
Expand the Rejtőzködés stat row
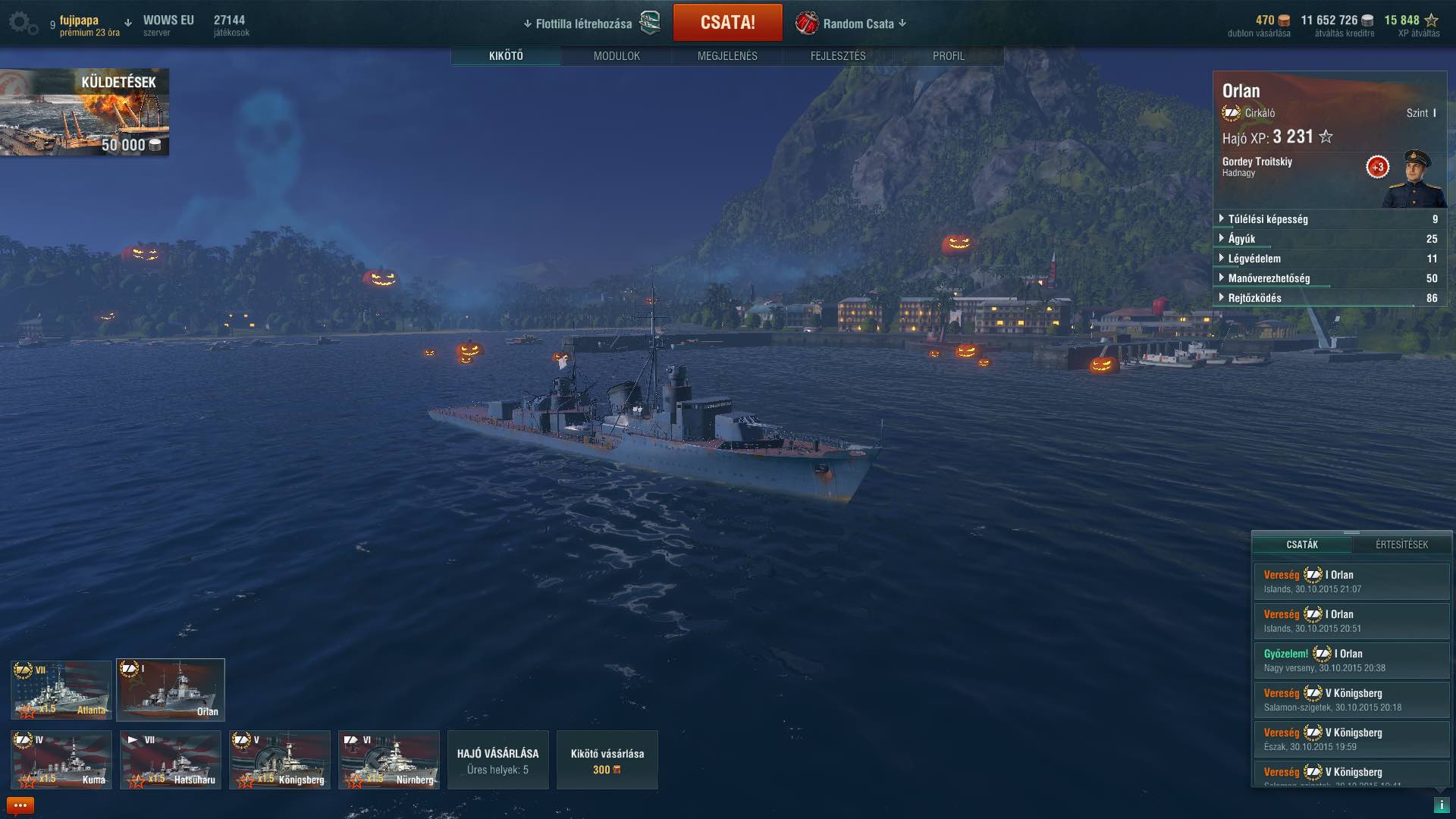tap(1329, 298)
